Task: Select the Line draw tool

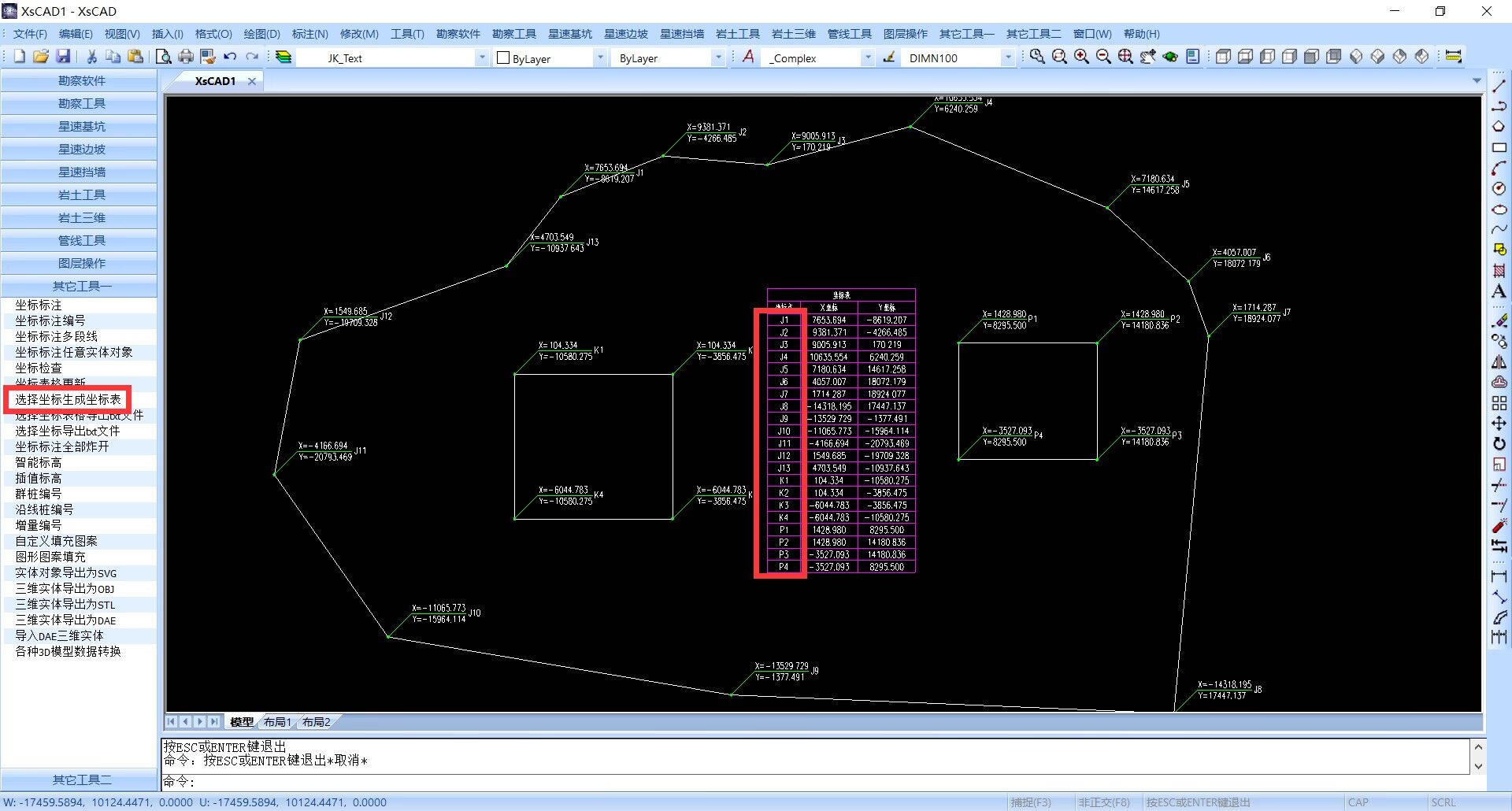Action: 1499,86
